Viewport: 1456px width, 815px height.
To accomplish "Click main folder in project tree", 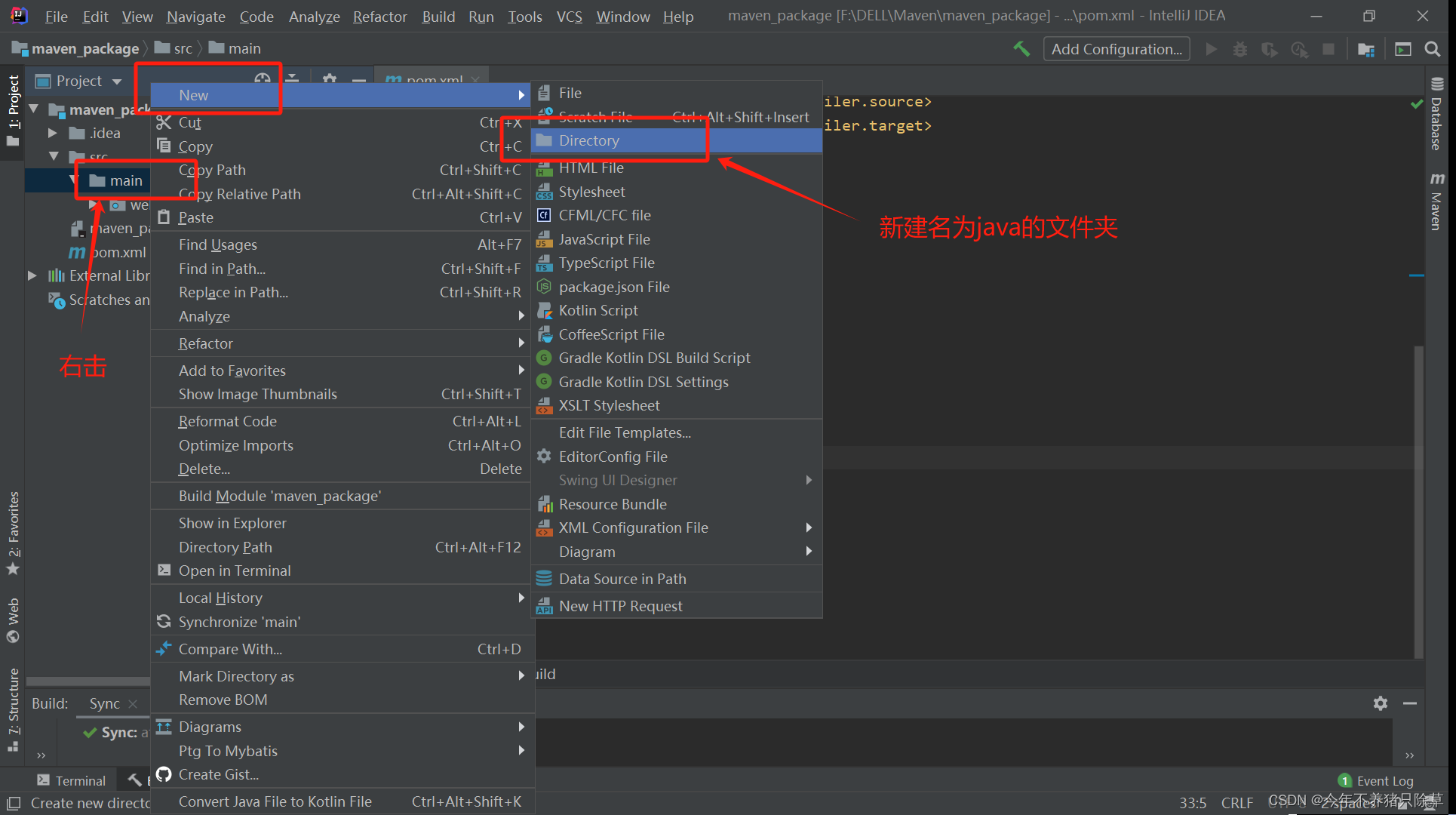I will tap(121, 181).
